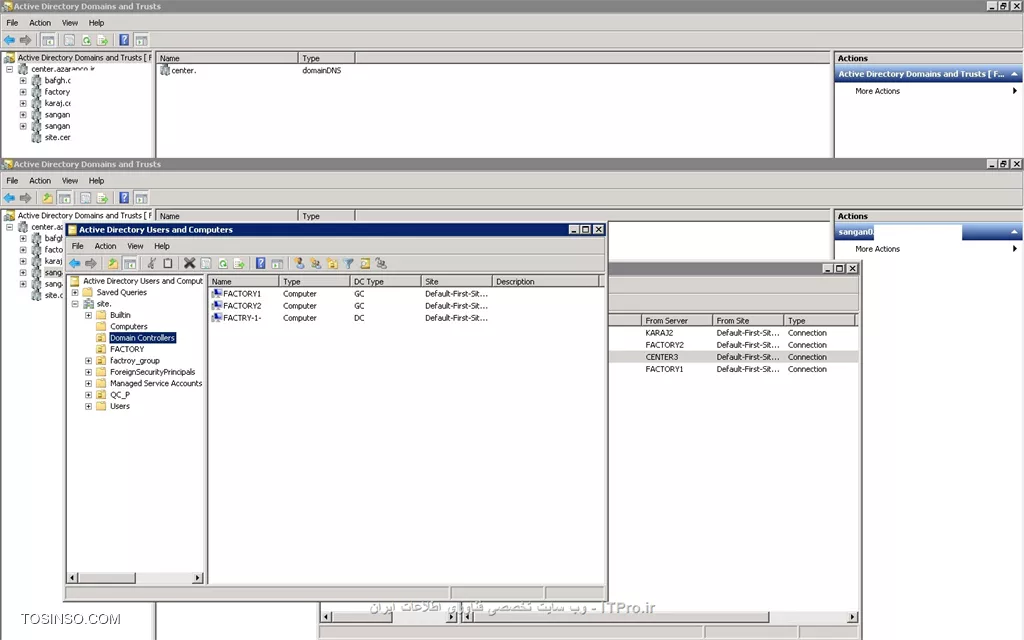Screen dimensions: 1024x640
Task: Click Help question mark in Users and Computers toolbar
Action: (x=261, y=264)
